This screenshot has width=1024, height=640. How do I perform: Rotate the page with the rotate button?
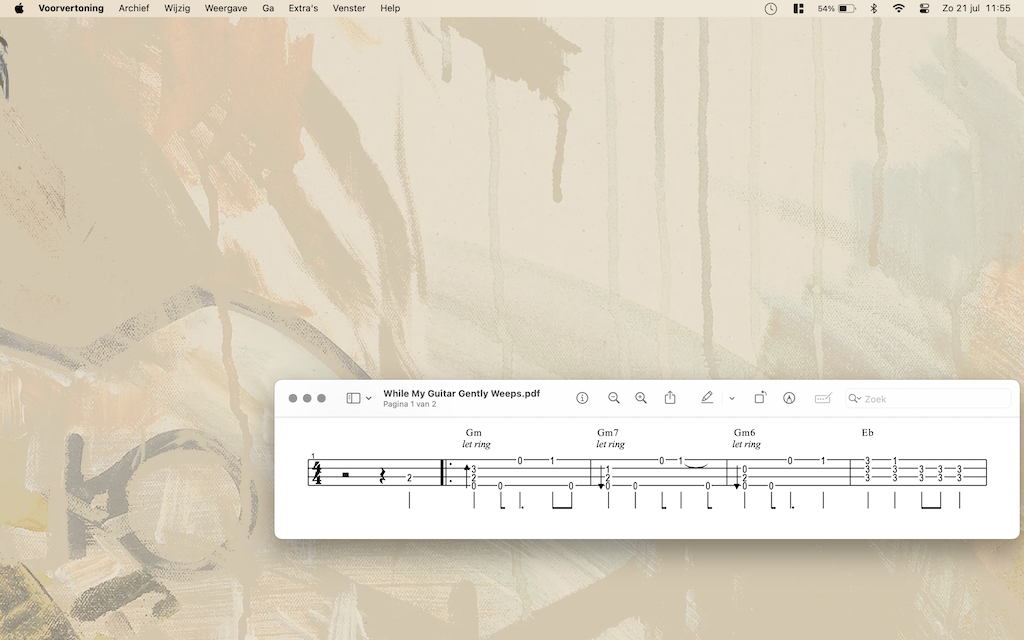click(x=760, y=398)
